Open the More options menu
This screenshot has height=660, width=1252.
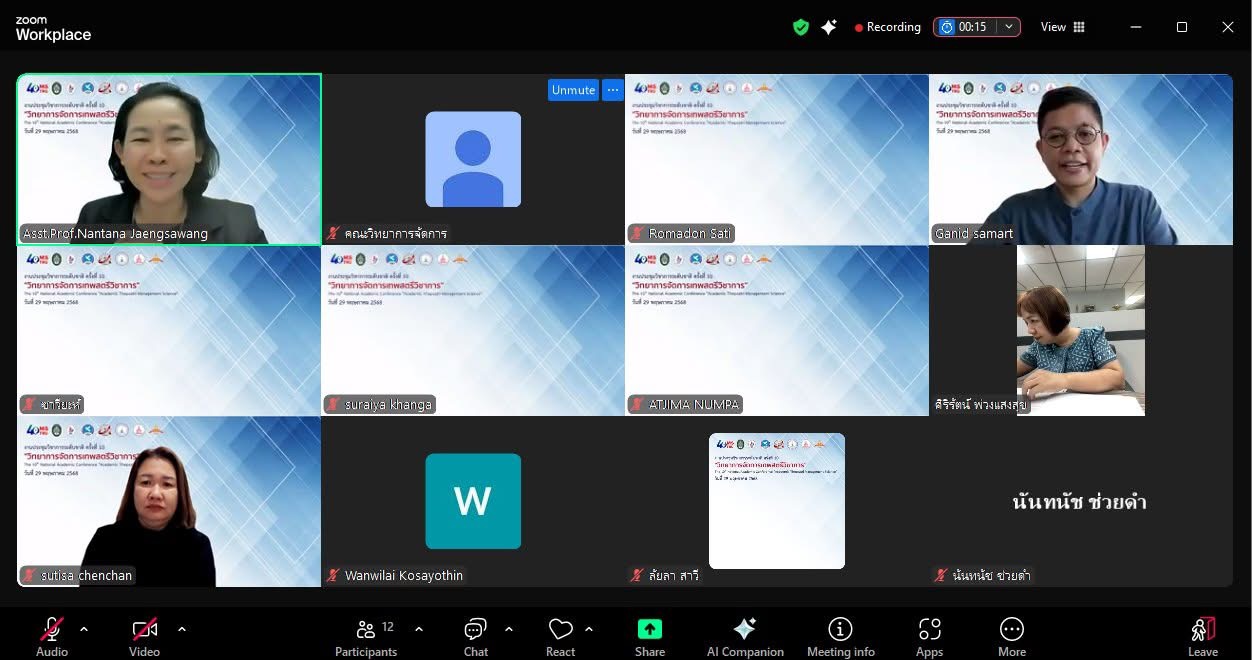click(1011, 636)
